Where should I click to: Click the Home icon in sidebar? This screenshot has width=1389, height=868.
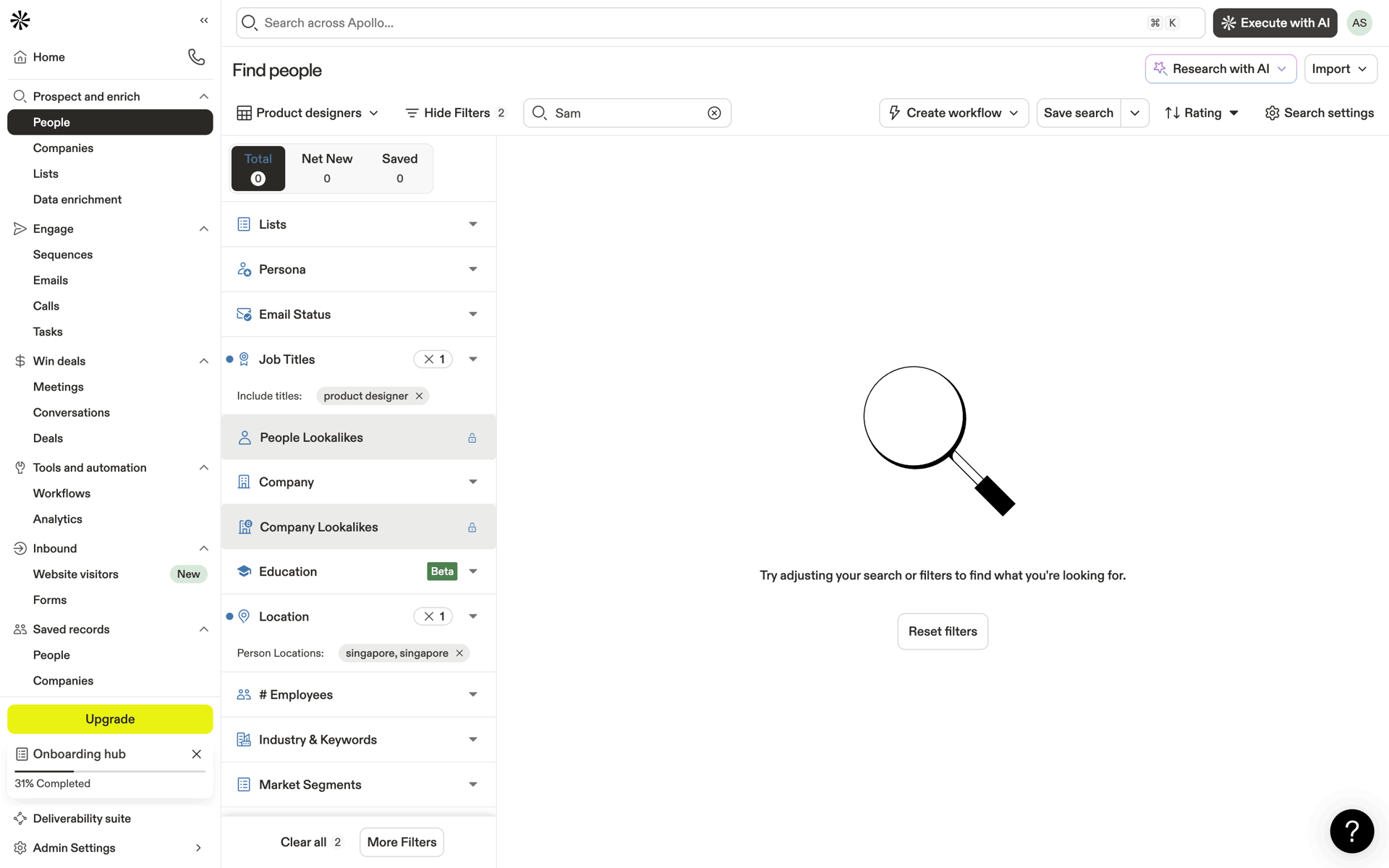(x=20, y=57)
